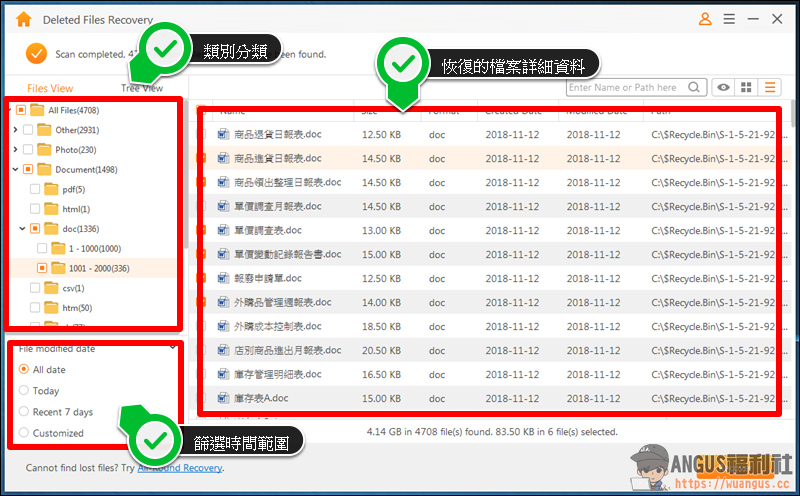The height and width of the screenshot is (496, 800).
Task: Select the 庫存表A.doc file icon
Action: pos(223,398)
